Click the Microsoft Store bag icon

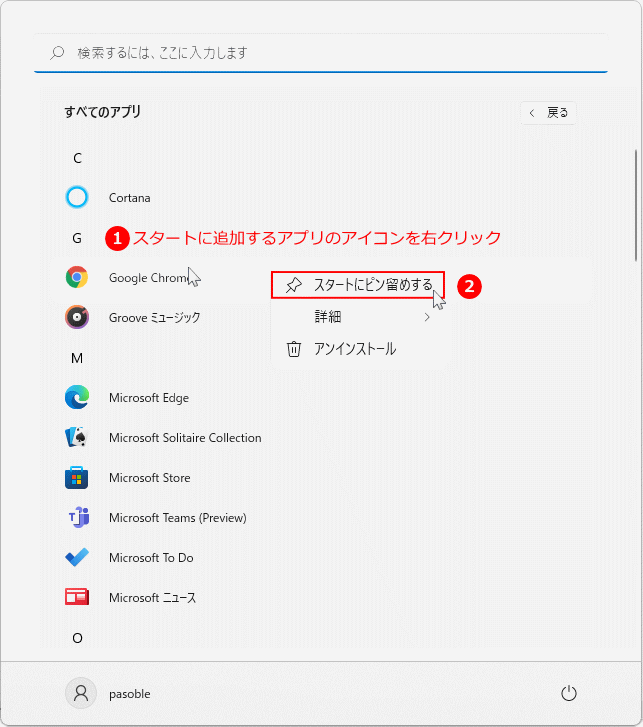(77, 478)
